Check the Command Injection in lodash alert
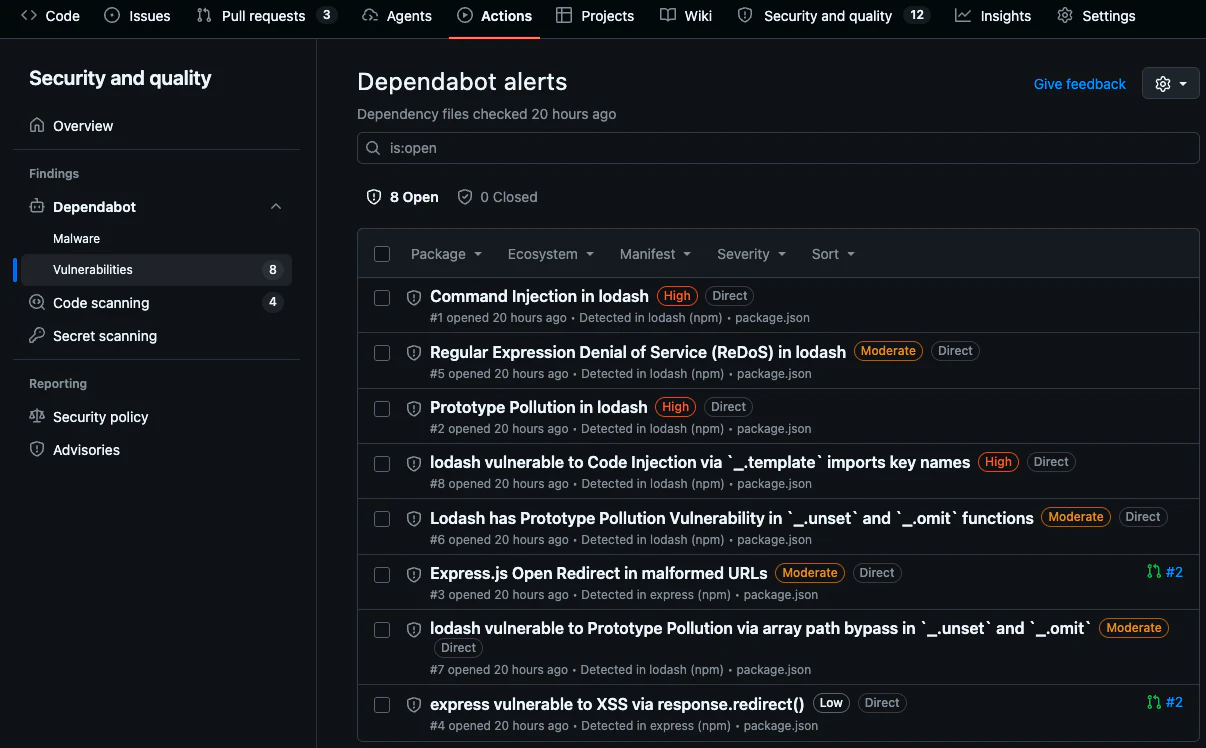 382,297
